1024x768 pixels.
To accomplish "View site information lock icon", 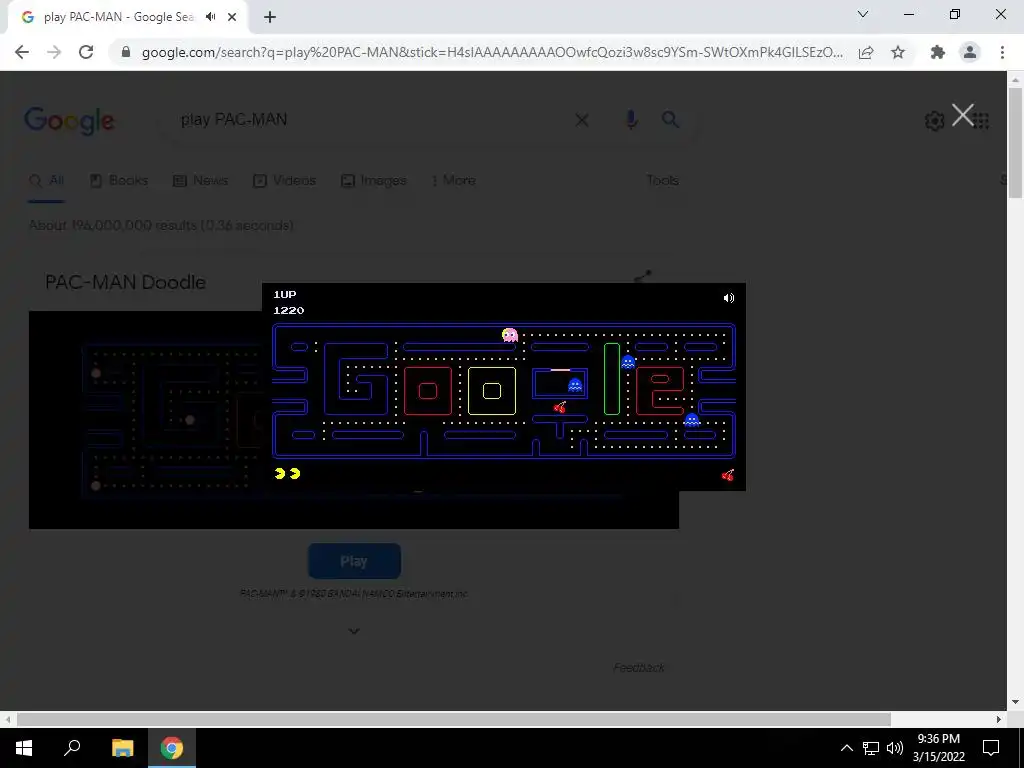I will [x=126, y=52].
